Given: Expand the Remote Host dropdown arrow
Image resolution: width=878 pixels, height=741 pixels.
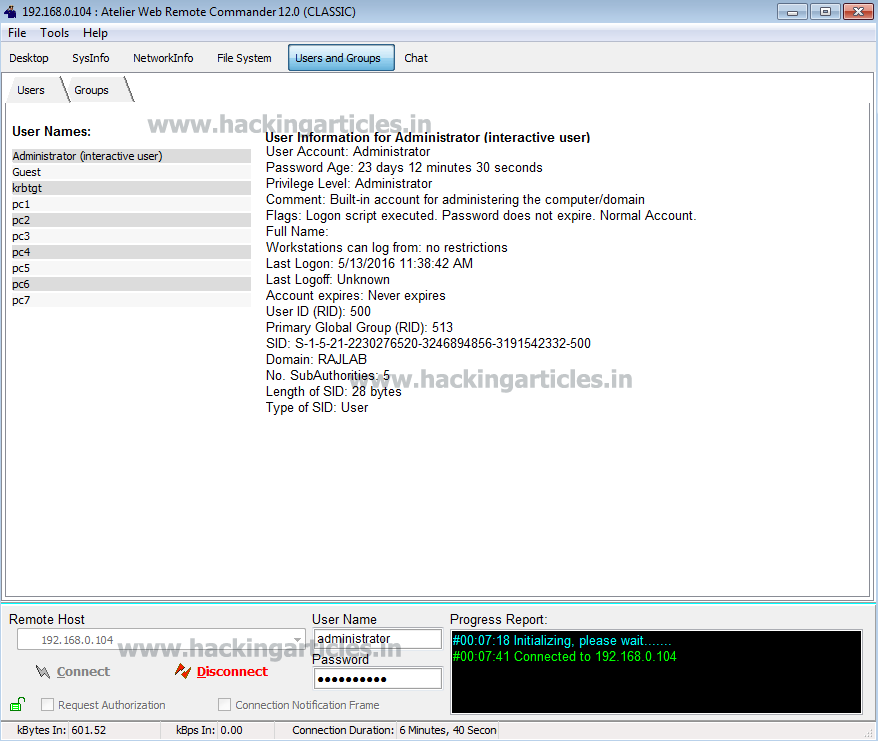Looking at the screenshot, I should coord(298,640).
